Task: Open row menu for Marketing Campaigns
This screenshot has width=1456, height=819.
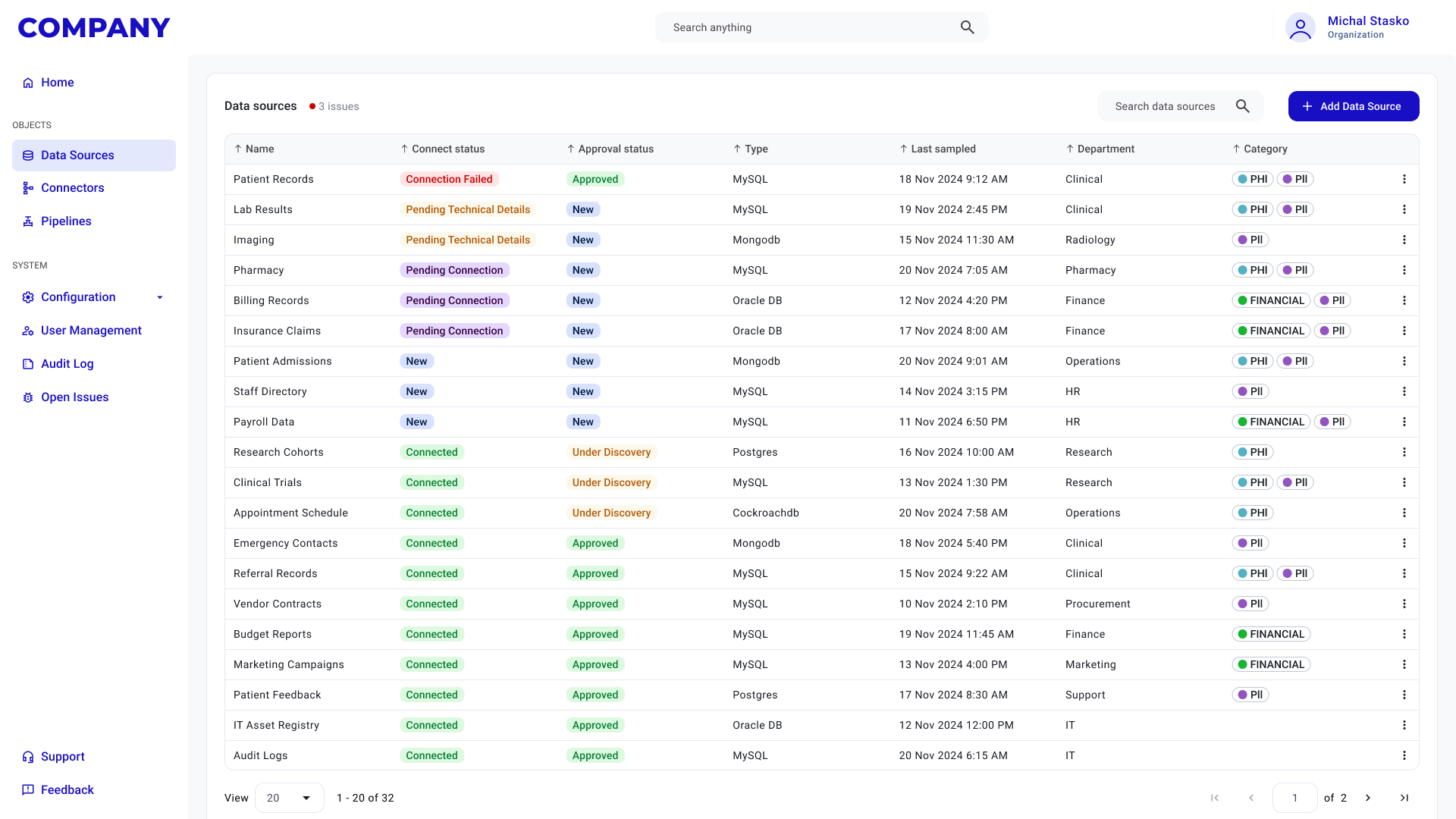Action: 1404,664
